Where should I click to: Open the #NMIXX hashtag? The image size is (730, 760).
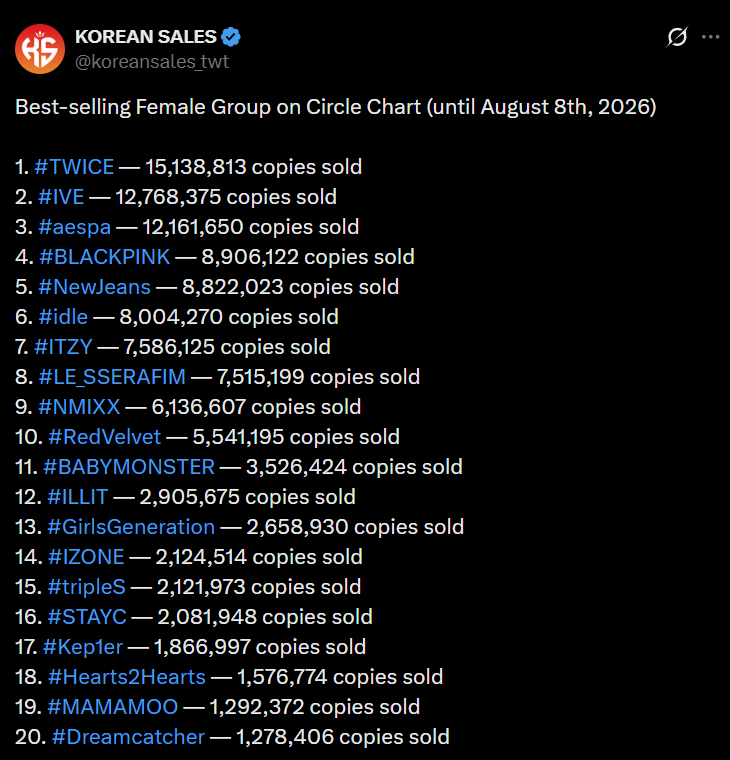pos(79,407)
